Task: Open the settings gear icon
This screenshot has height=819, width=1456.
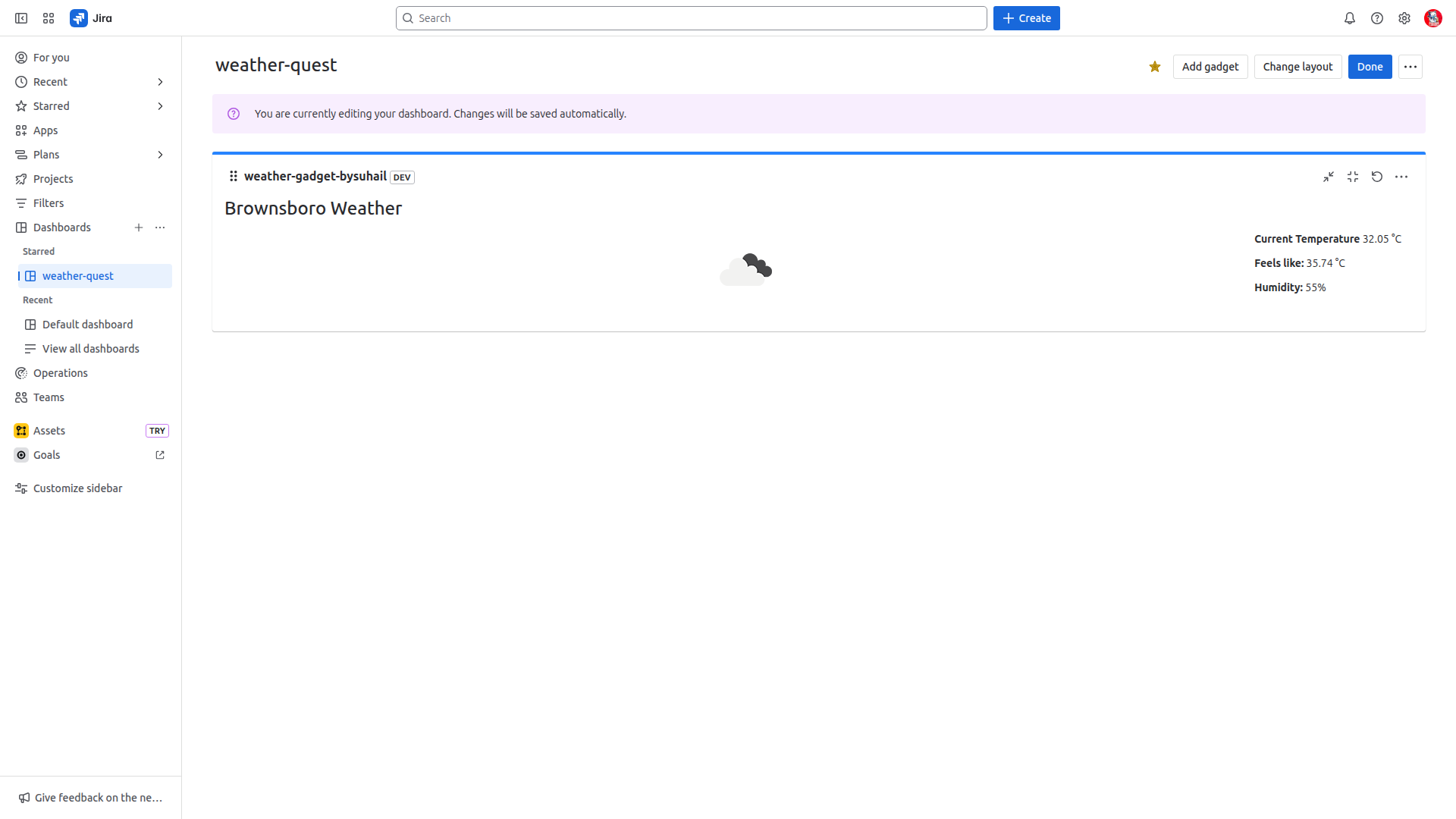Action: (x=1404, y=18)
